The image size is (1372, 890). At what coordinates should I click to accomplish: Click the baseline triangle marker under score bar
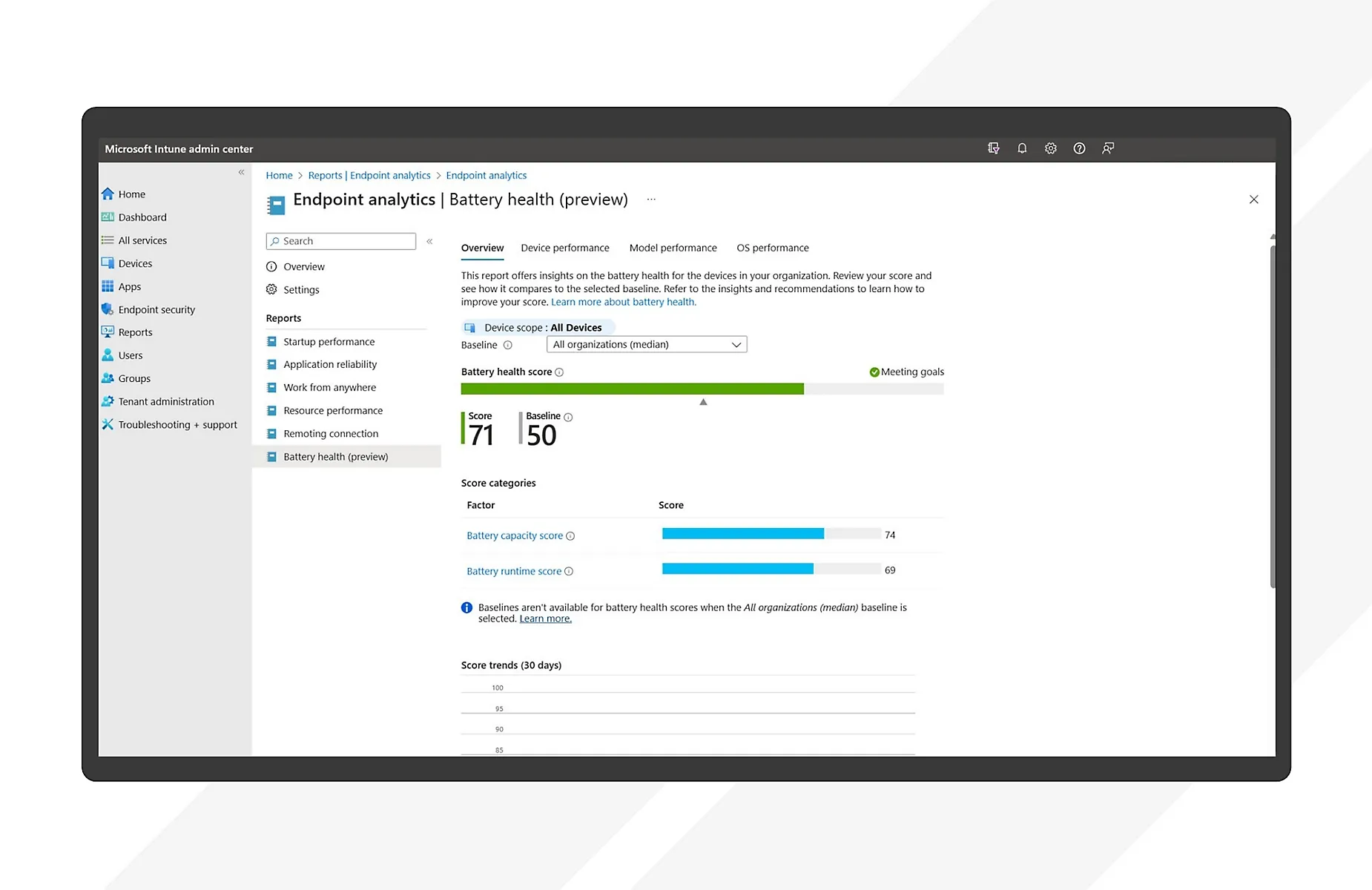(x=704, y=402)
